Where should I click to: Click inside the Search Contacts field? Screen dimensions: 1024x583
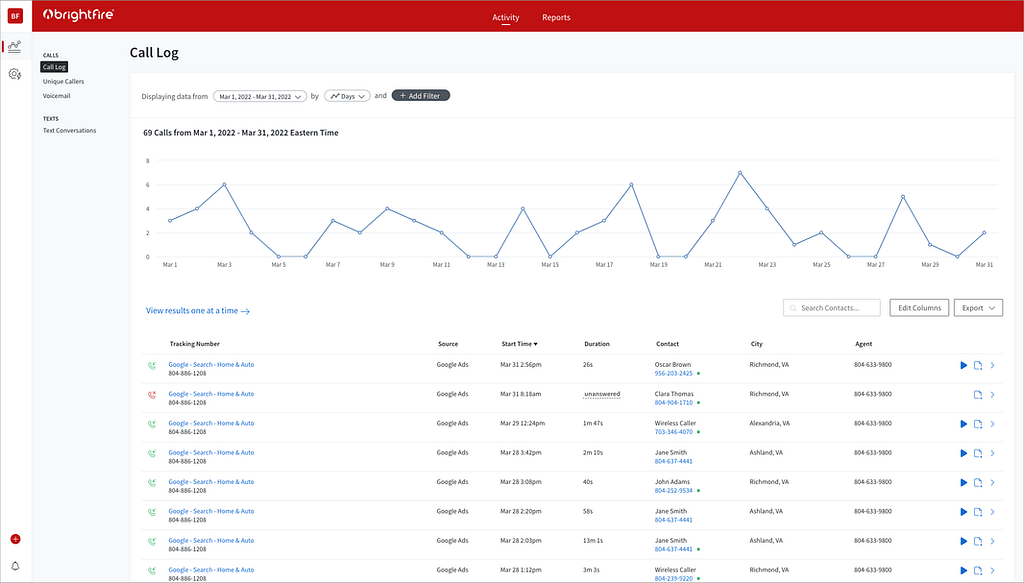point(831,307)
